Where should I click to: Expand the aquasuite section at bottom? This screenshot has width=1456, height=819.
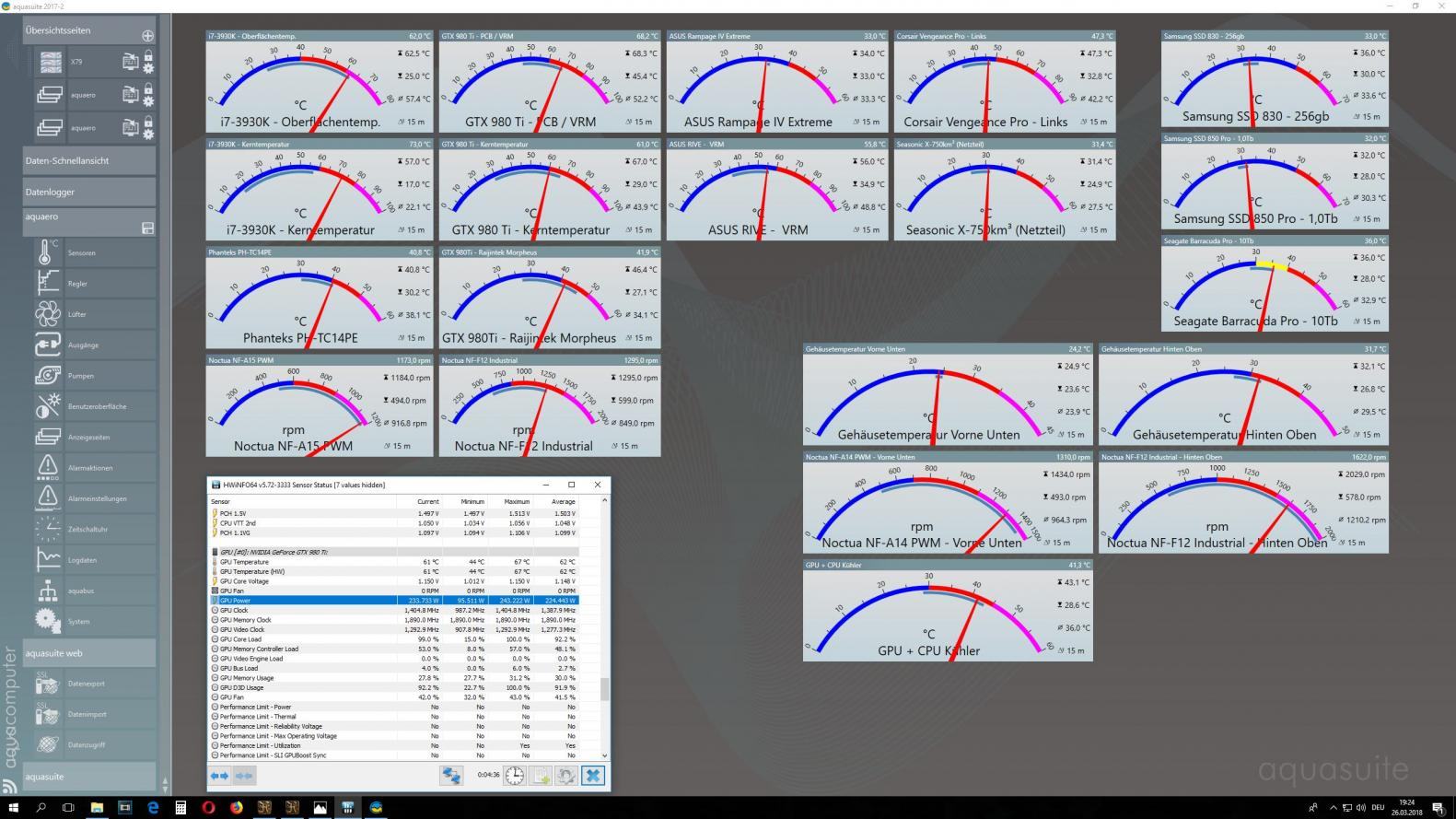point(89,777)
